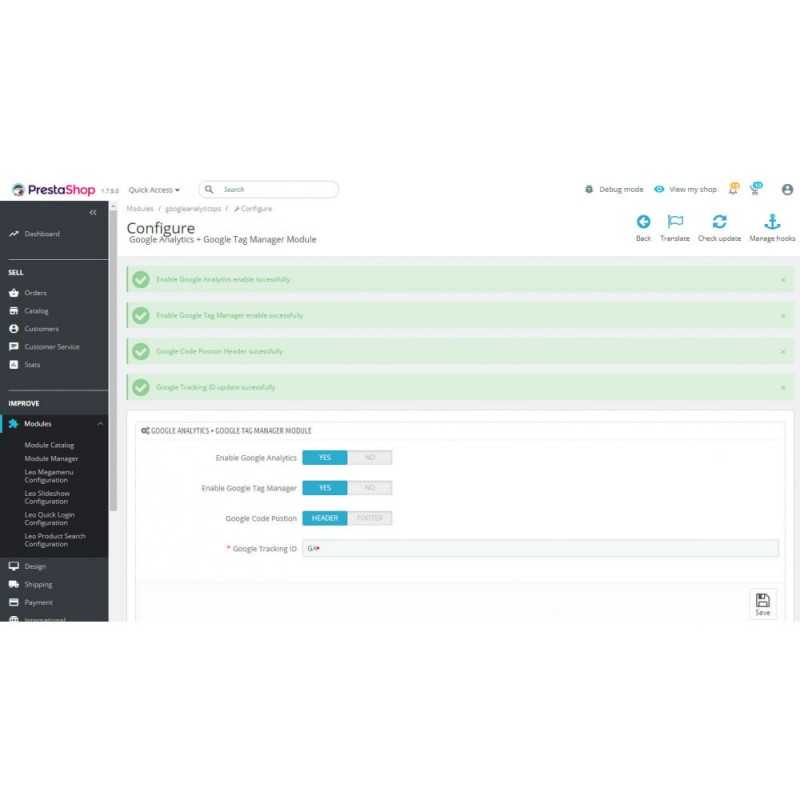Set Enable Google Tag Manager to NO
This screenshot has width=800, height=800.
369,488
